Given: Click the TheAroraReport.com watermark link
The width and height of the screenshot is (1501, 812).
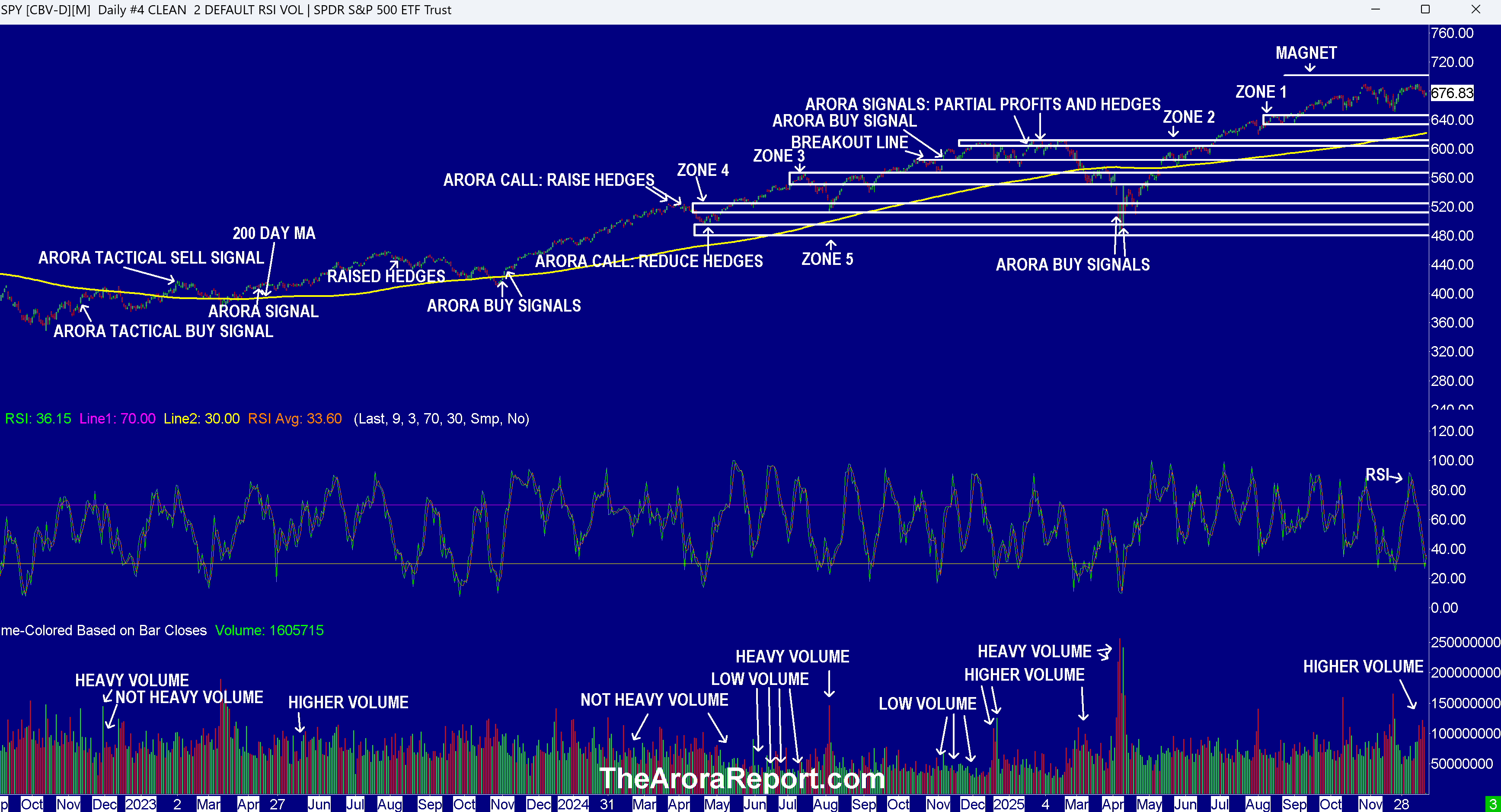Looking at the screenshot, I should (x=742, y=778).
